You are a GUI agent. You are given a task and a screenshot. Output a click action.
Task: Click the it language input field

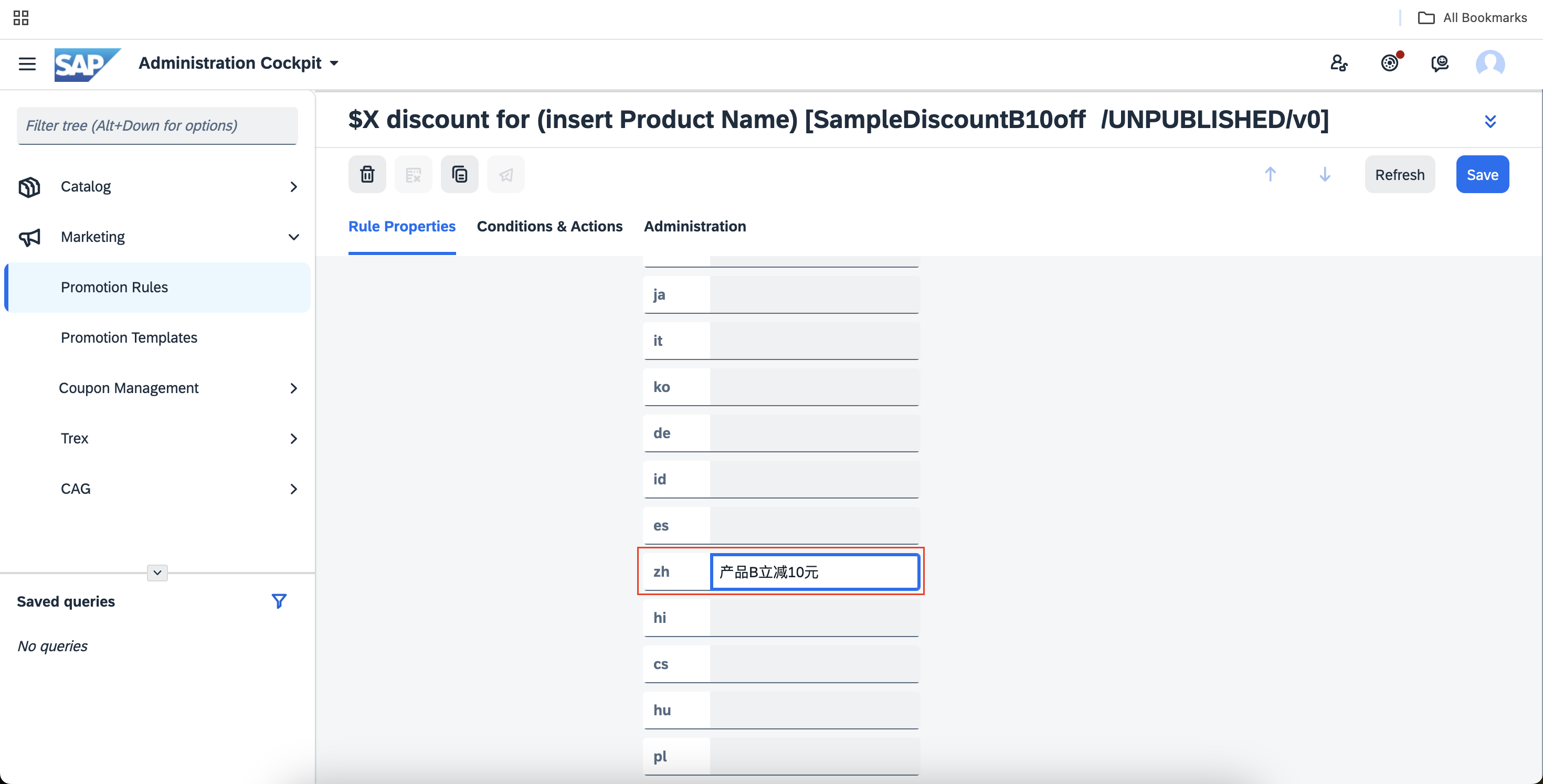pyautogui.click(x=814, y=341)
